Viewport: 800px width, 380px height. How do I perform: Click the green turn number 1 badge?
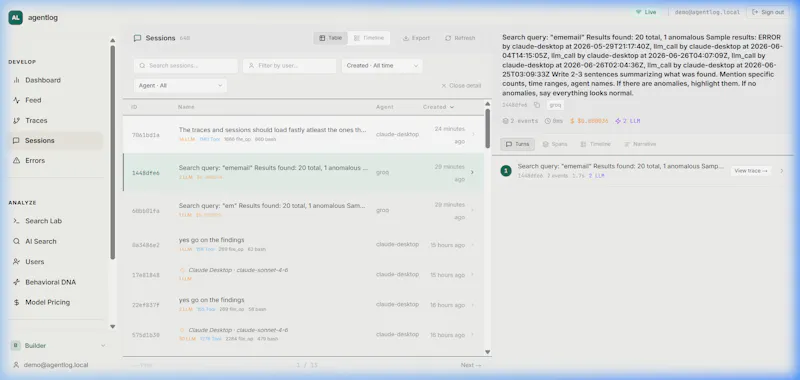(506, 171)
